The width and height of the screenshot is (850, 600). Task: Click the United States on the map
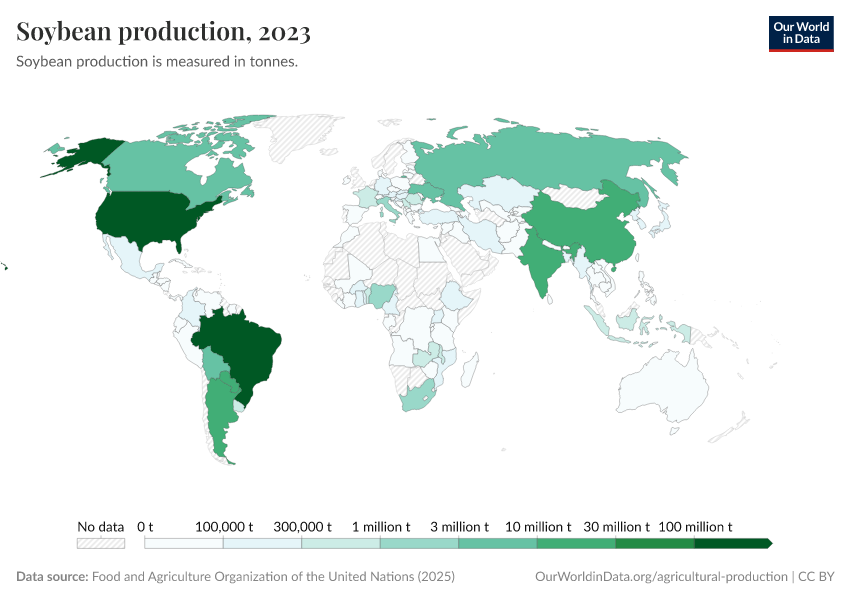150,217
